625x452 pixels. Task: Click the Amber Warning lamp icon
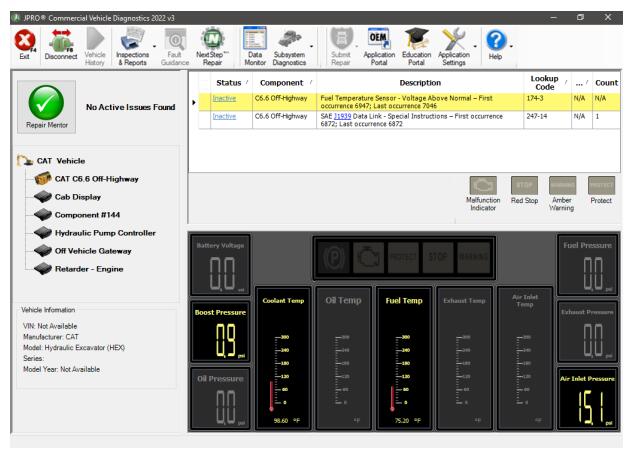tap(562, 186)
